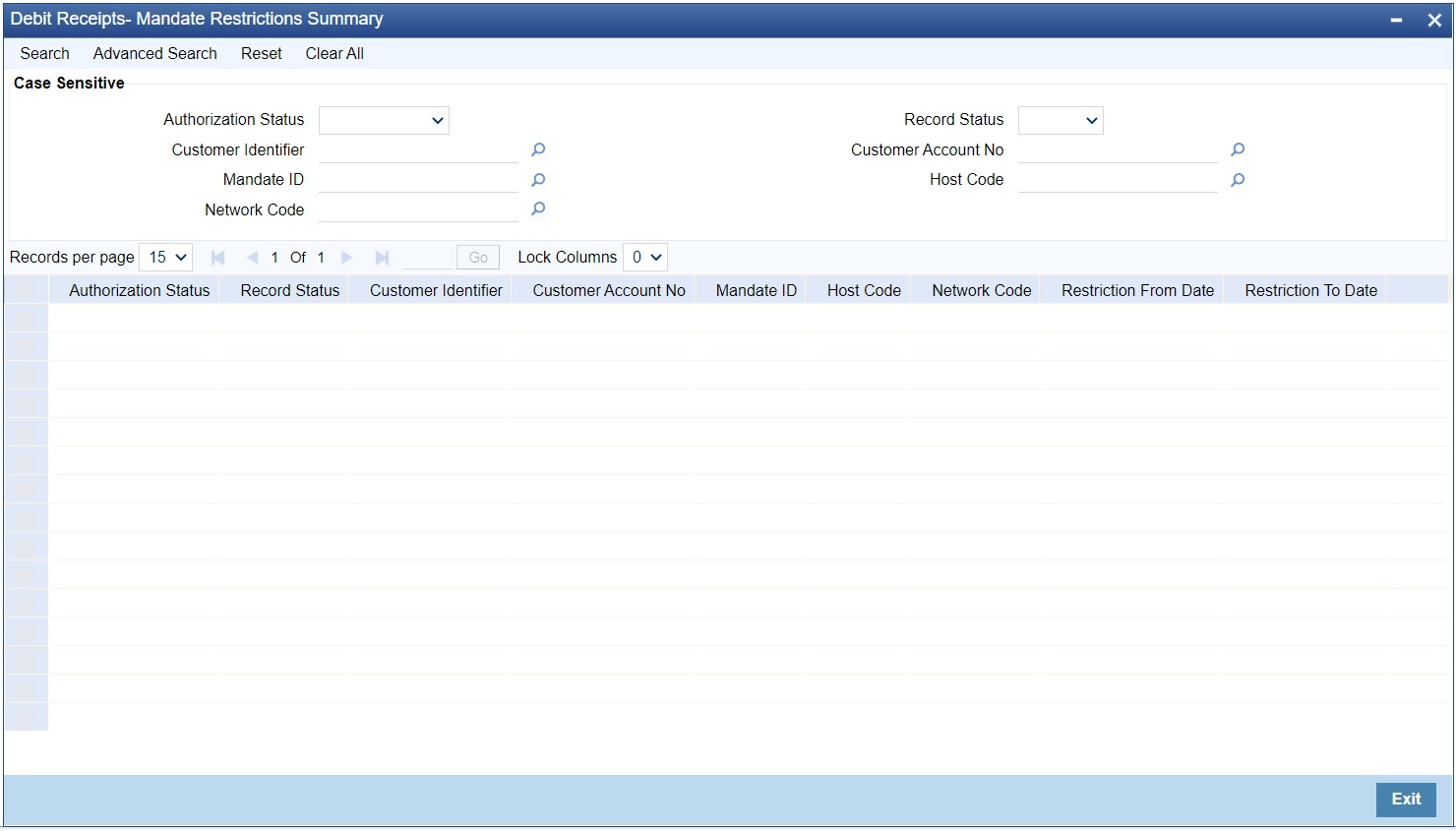Open lookup for Customer Identifier field
The width and height of the screenshot is (1456, 831).
[x=538, y=149]
